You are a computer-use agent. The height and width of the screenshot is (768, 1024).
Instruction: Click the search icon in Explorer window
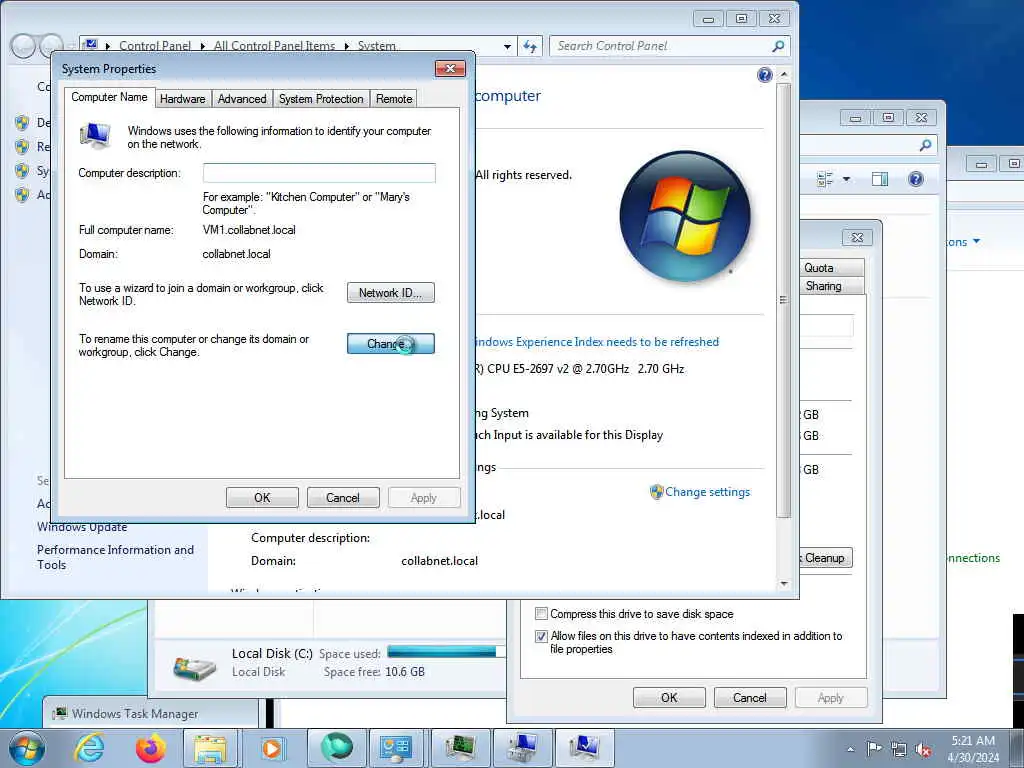pos(925,145)
